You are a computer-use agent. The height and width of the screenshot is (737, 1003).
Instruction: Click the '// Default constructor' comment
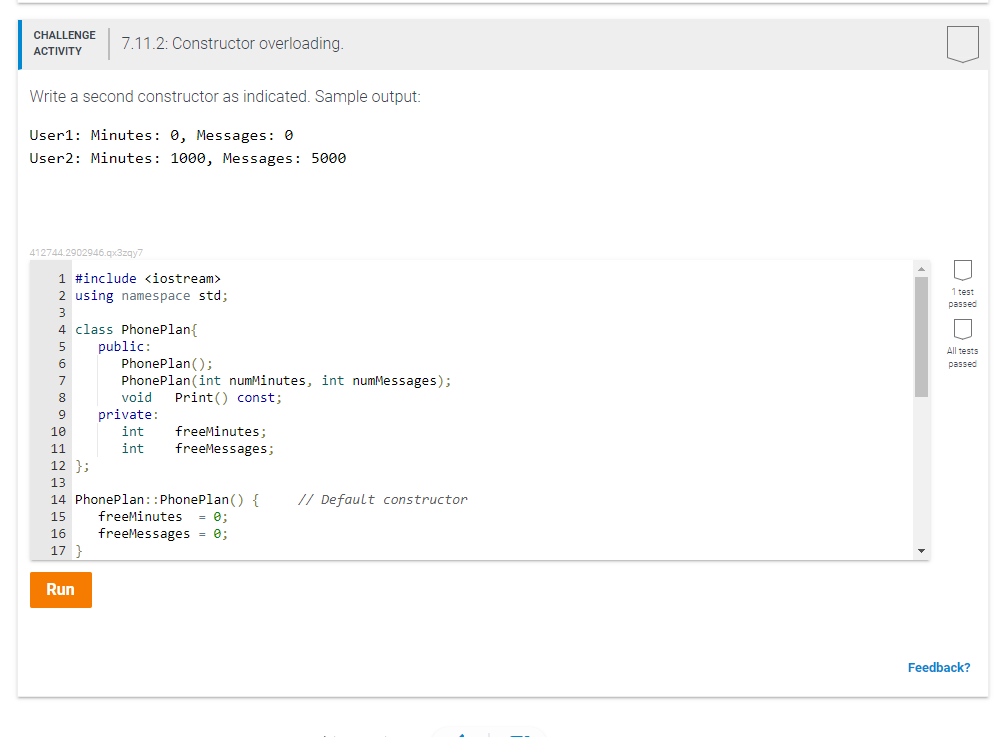(x=383, y=500)
